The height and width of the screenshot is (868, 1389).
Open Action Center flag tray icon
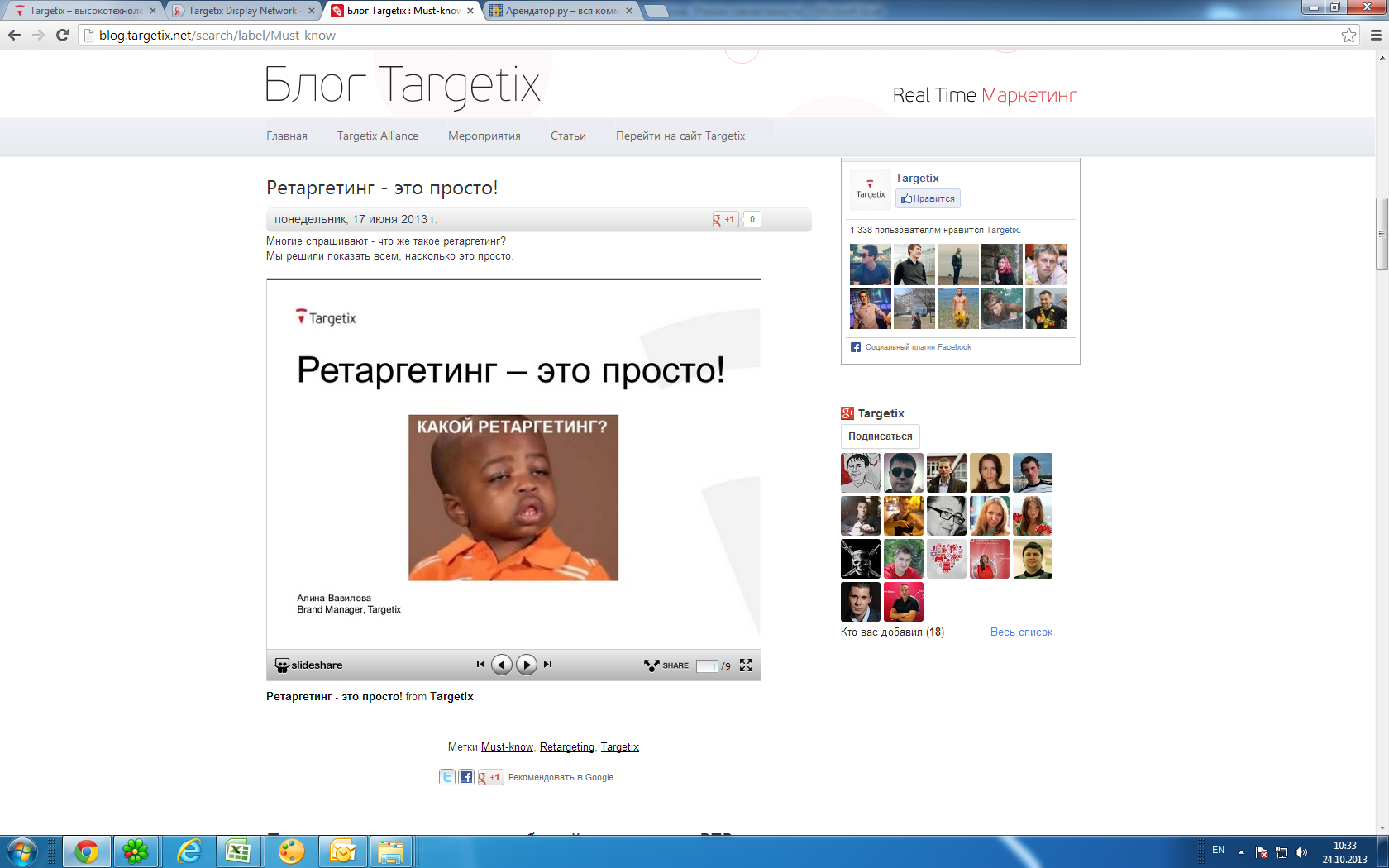(x=1262, y=852)
